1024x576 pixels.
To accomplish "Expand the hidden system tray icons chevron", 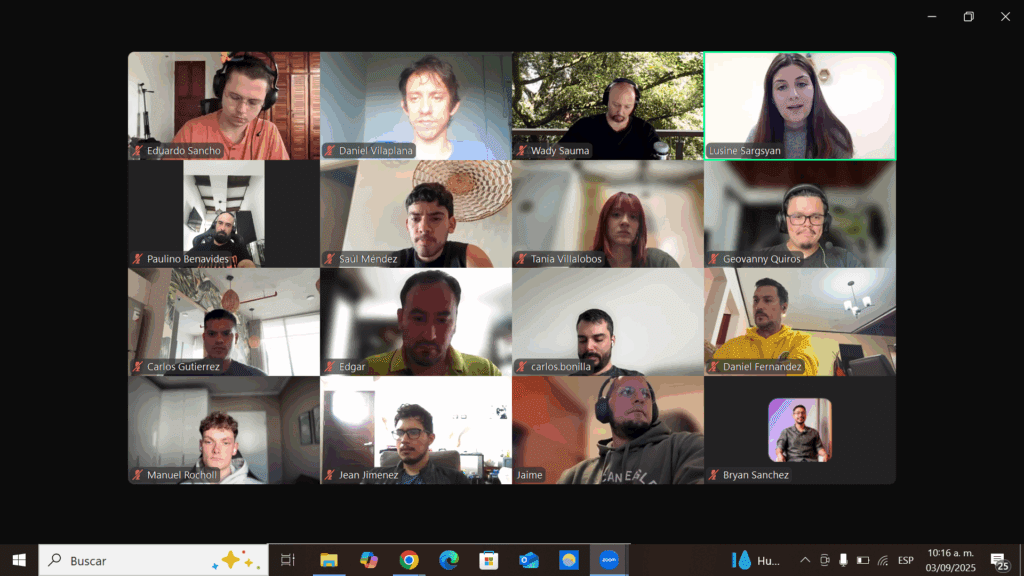I will [x=804, y=560].
